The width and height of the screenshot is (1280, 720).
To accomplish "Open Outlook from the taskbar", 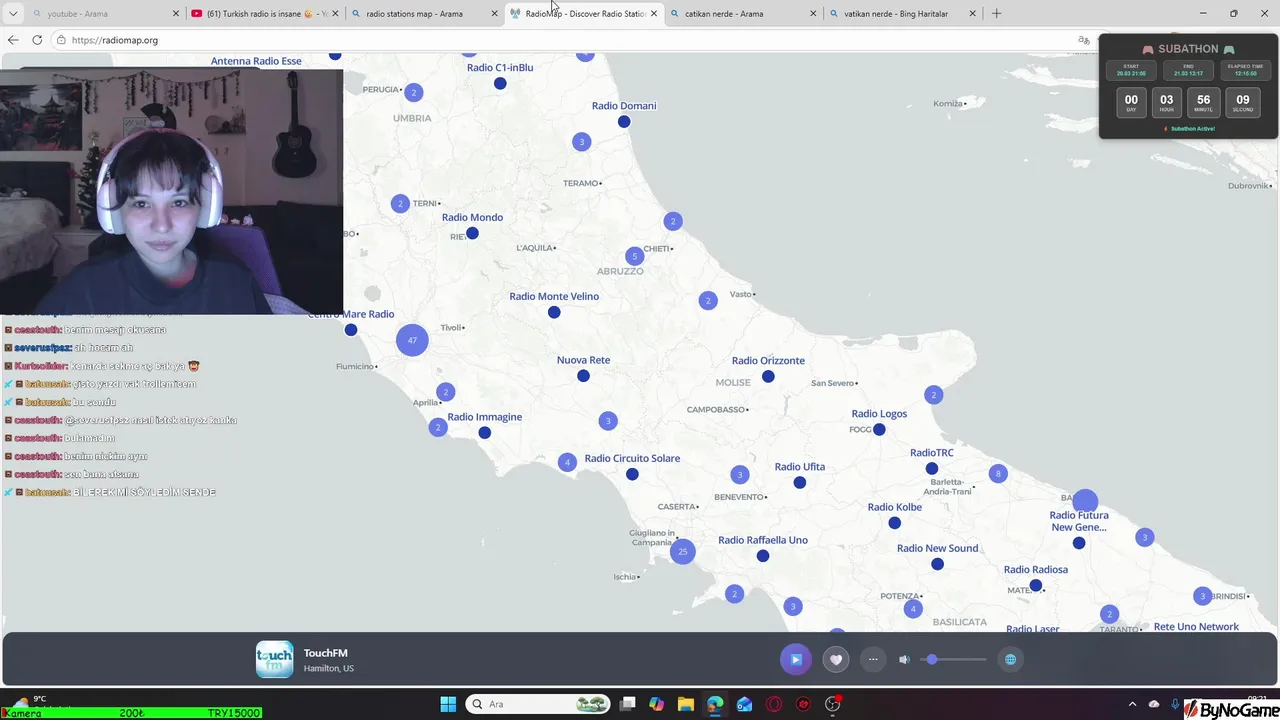I will pyautogui.click(x=744, y=704).
